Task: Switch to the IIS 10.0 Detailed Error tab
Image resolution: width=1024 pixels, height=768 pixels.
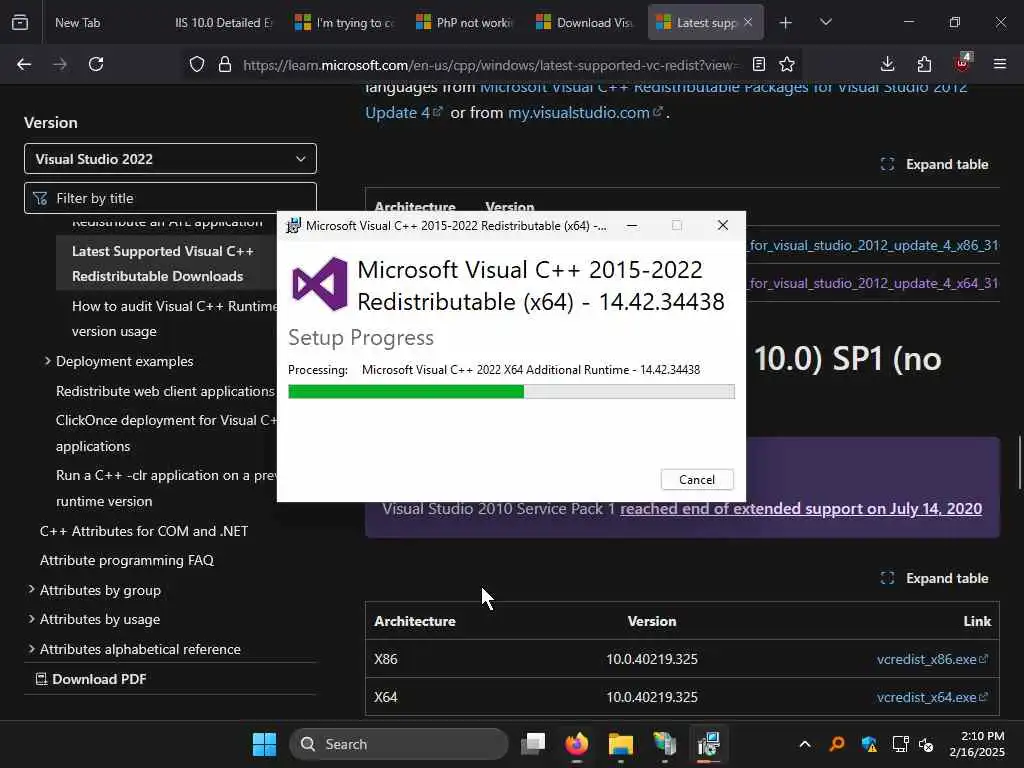Action: point(223,23)
